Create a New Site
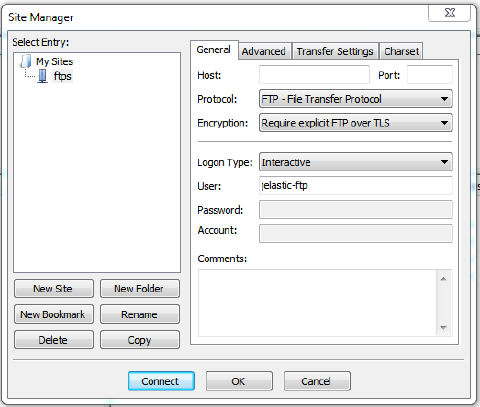This screenshot has height=407, width=480. tap(54, 289)
